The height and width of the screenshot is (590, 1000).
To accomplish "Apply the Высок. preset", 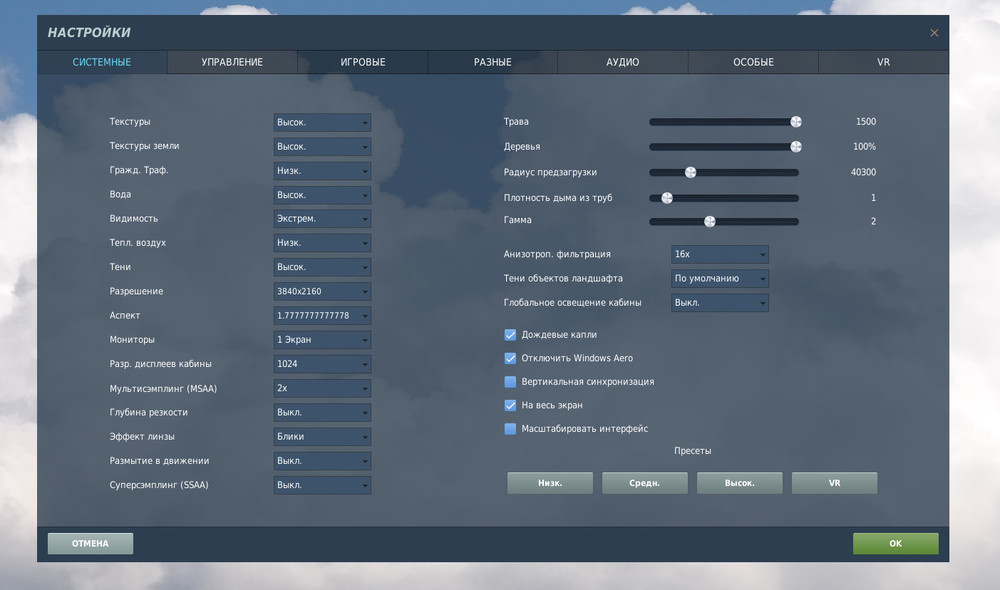I will 740,483.
